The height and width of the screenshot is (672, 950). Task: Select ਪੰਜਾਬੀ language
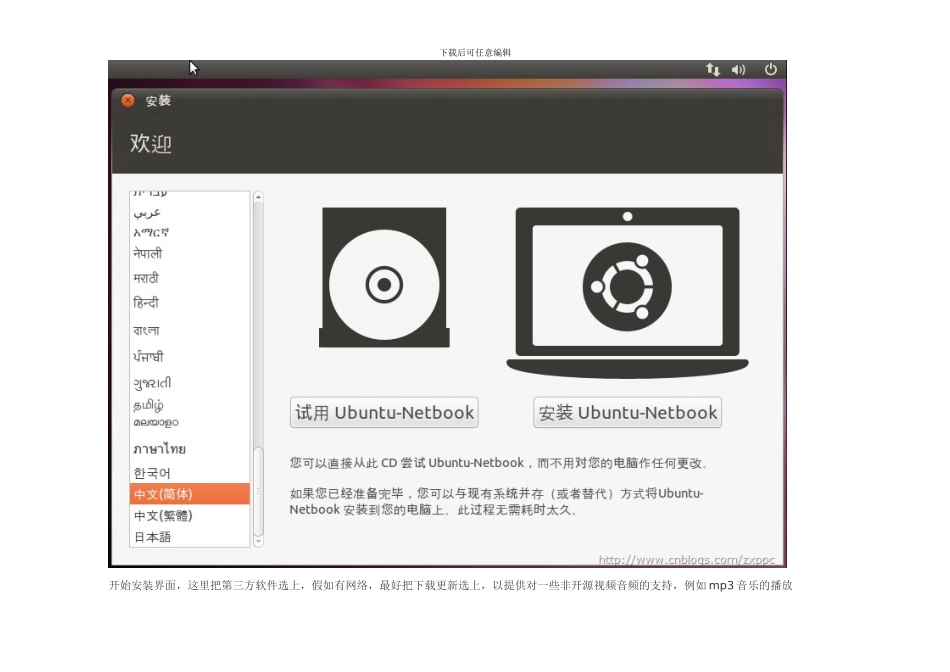[190, 356]
